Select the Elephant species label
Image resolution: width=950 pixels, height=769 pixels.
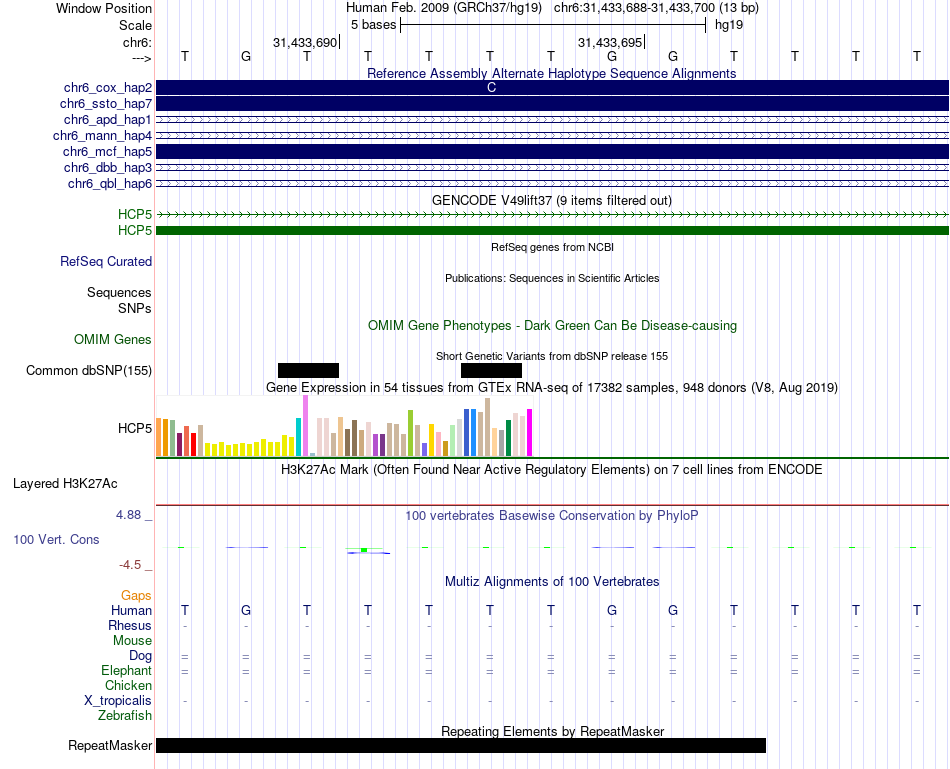(127, 670)
